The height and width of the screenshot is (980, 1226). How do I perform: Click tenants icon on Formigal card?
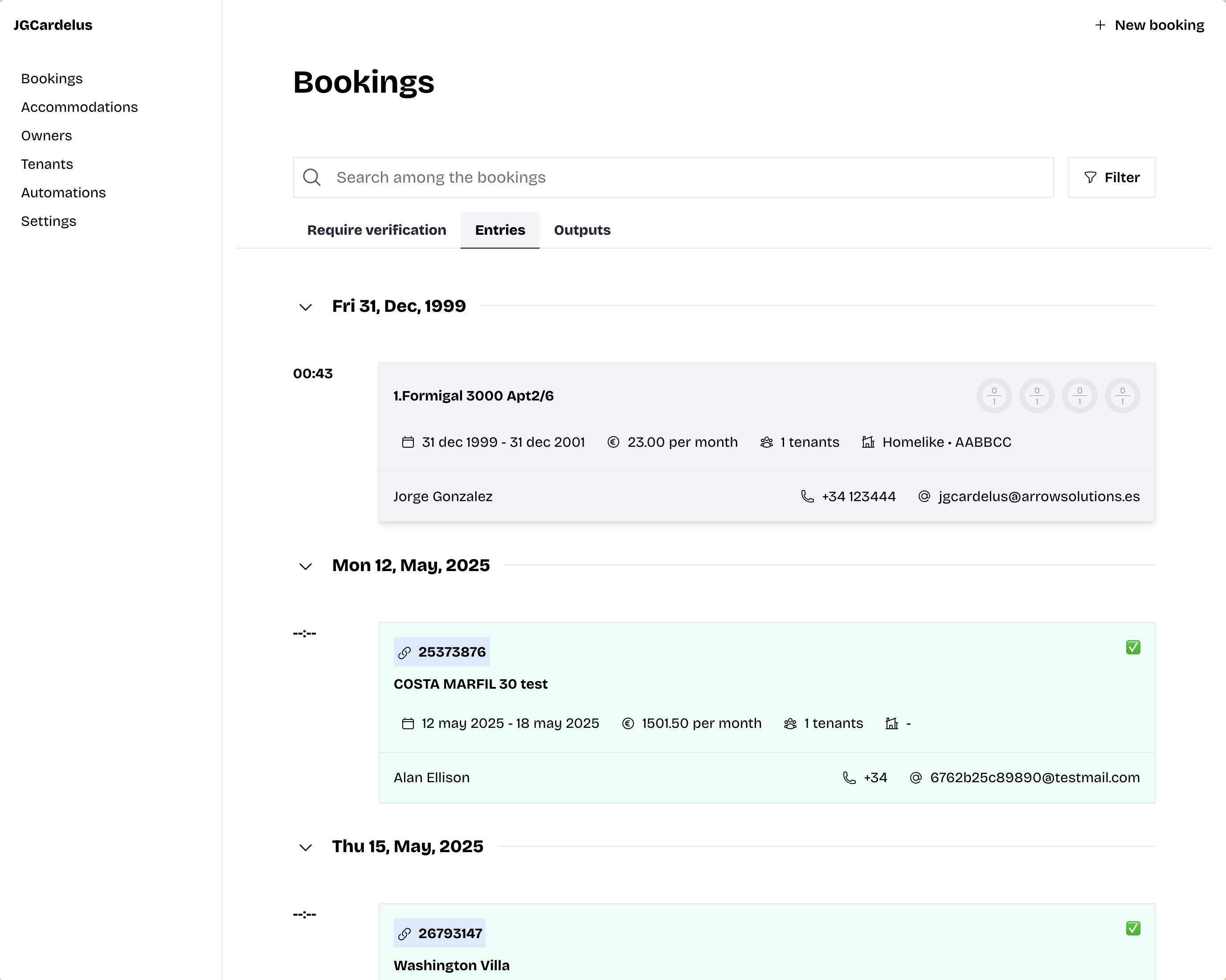point(767,442)
